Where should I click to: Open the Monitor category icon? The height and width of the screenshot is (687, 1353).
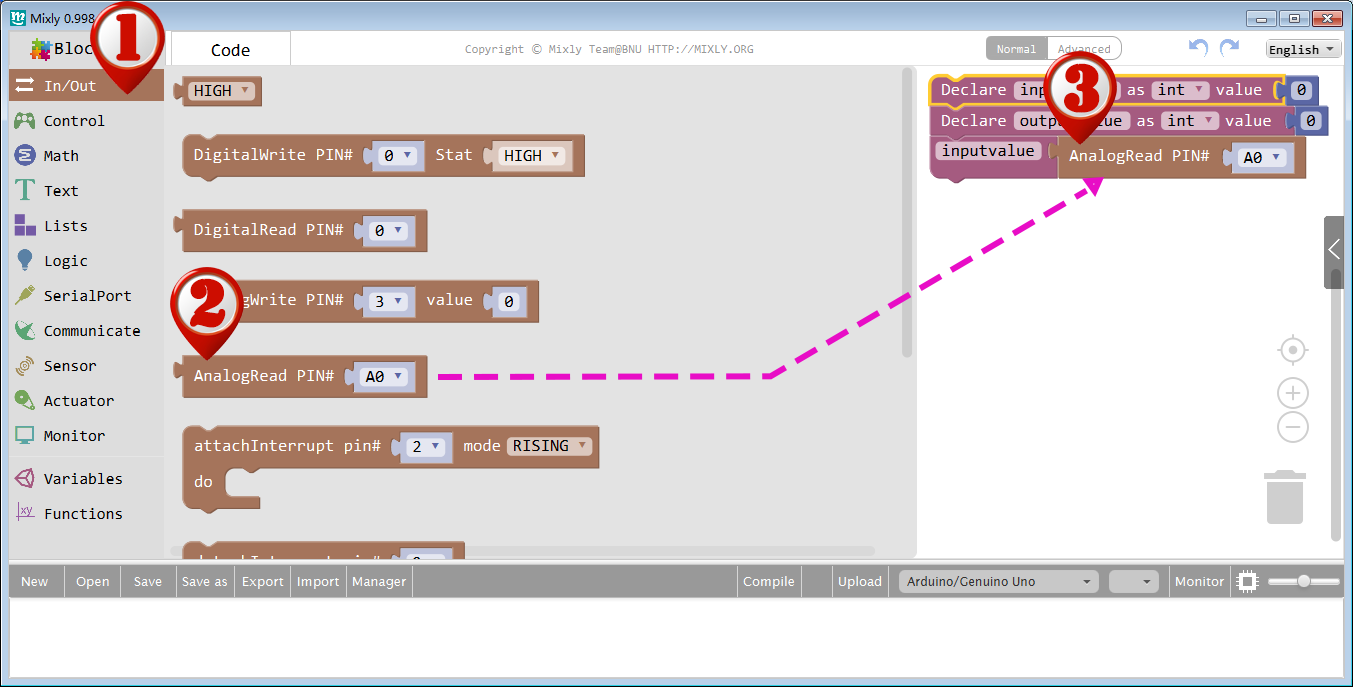point(25,436)
